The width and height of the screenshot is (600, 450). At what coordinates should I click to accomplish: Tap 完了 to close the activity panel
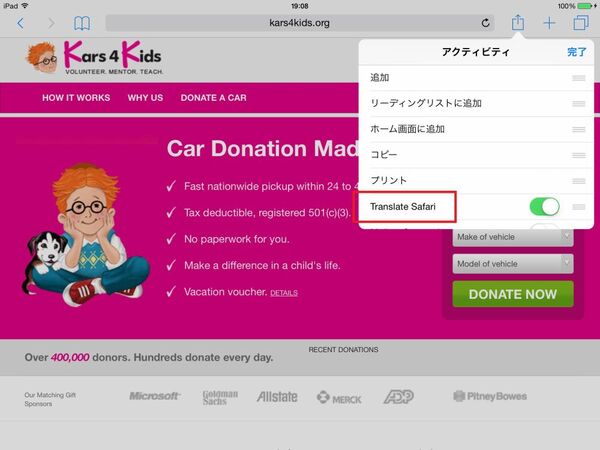click(x=576, y=52)
